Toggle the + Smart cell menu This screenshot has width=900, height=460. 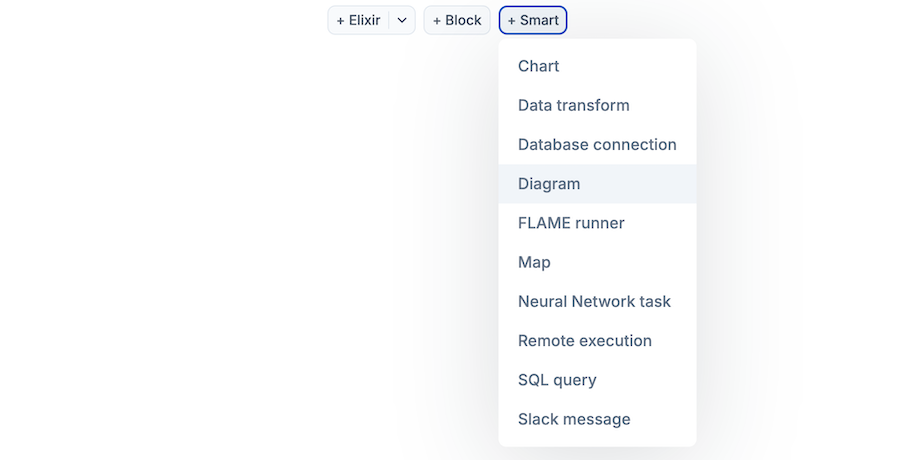tap(533, 20)
